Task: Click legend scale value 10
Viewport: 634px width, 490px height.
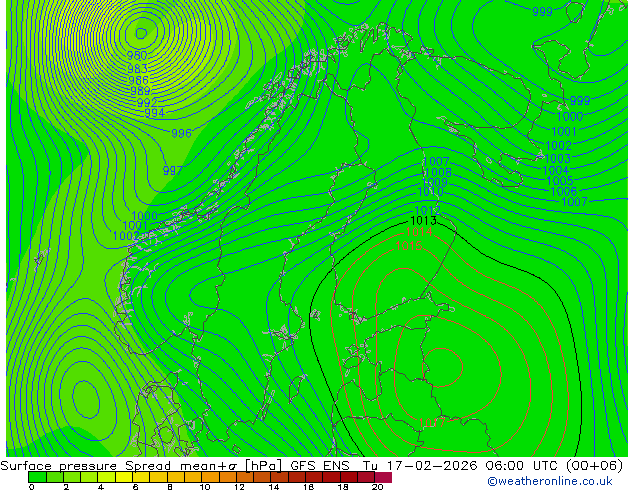Action: (205, 487)
